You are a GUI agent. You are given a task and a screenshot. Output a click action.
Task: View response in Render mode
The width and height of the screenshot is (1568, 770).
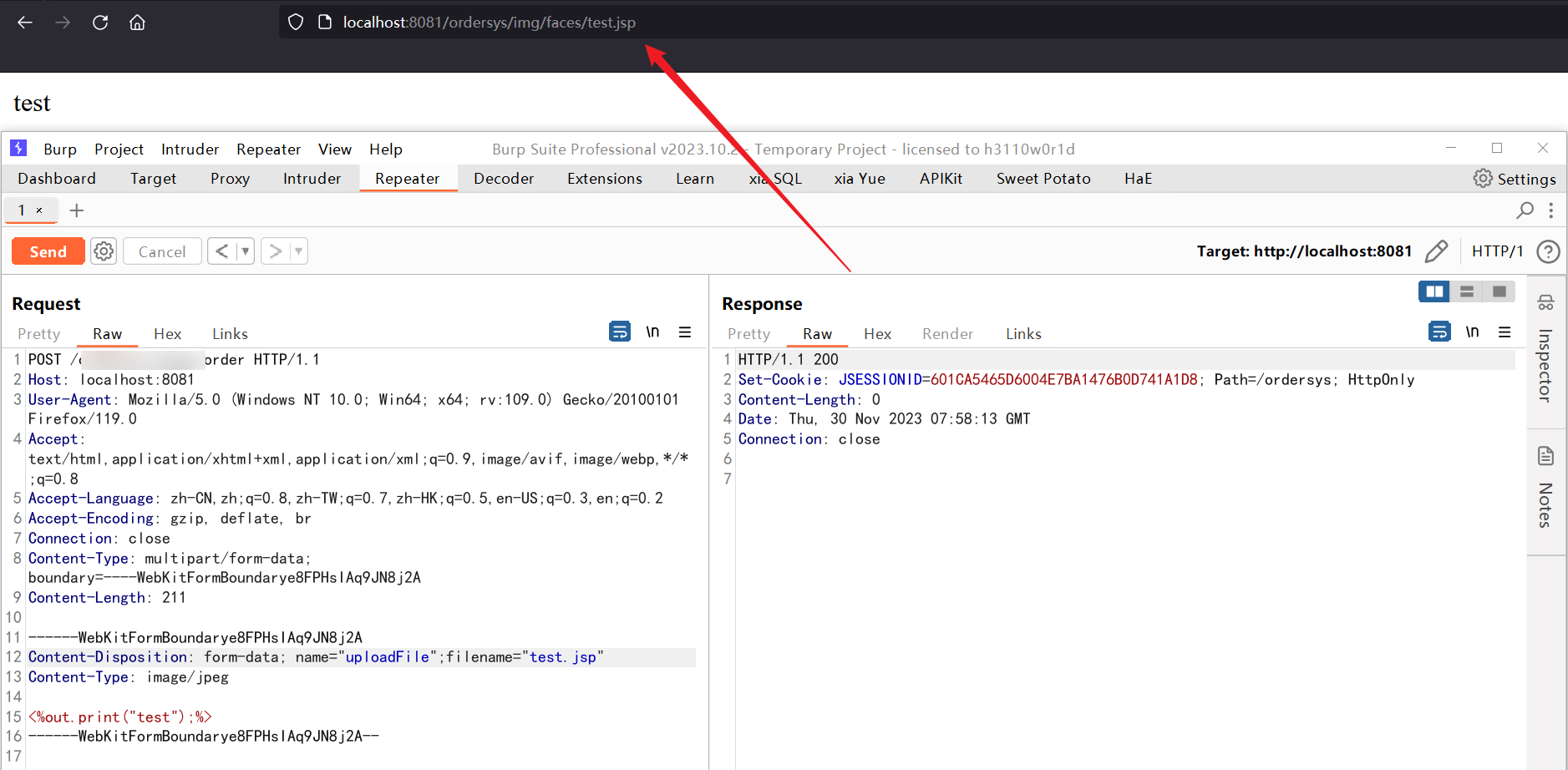[x=947, y=334]
